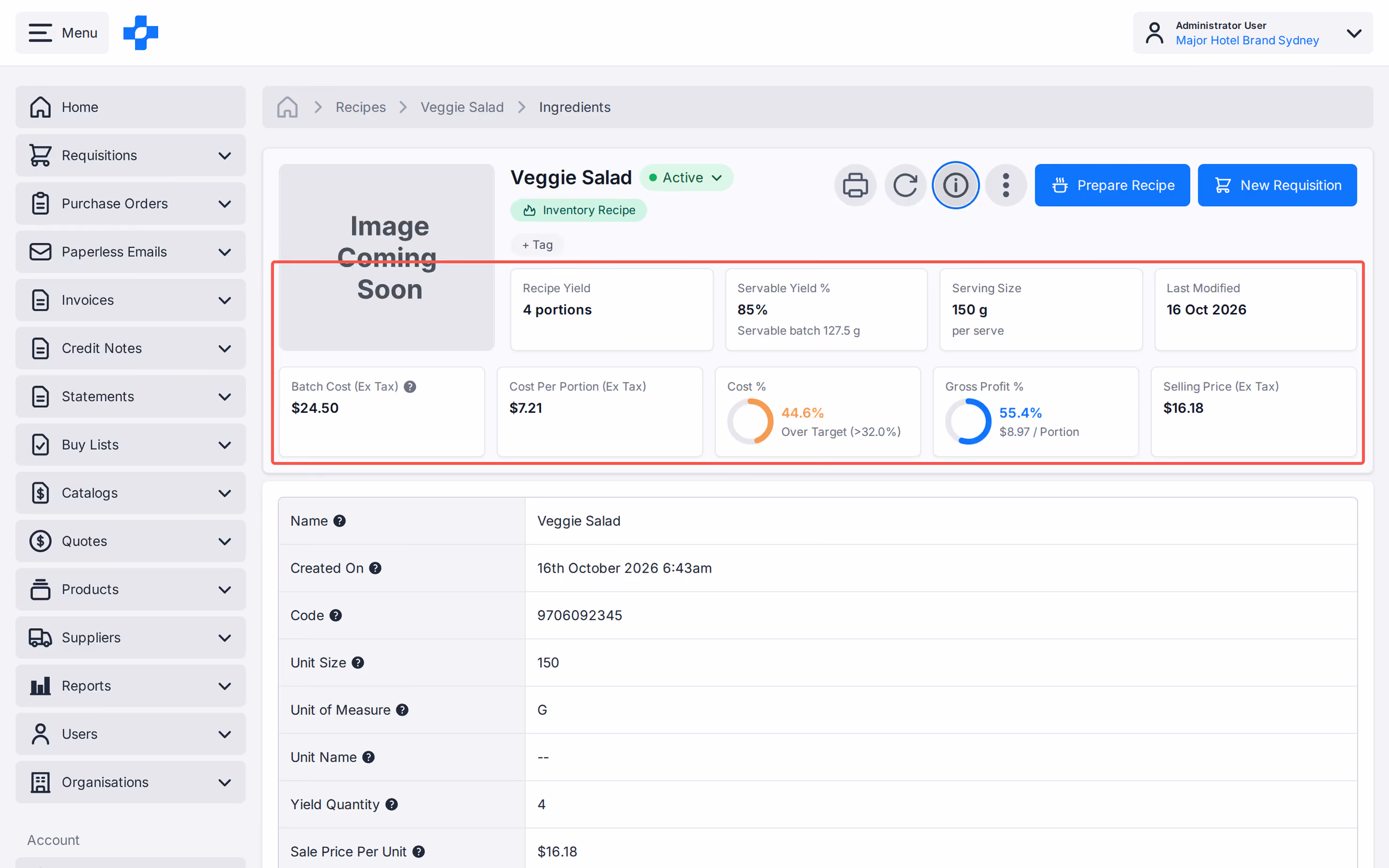Viewport: 1389px width, 868px height.
Task: Expand Statements sidebar section
Action: coord(130,396)
